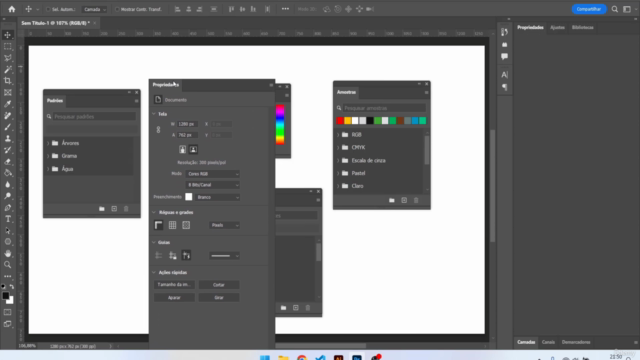Enable Mostrar Contr. Transf. checkbox

pos(117,9)
